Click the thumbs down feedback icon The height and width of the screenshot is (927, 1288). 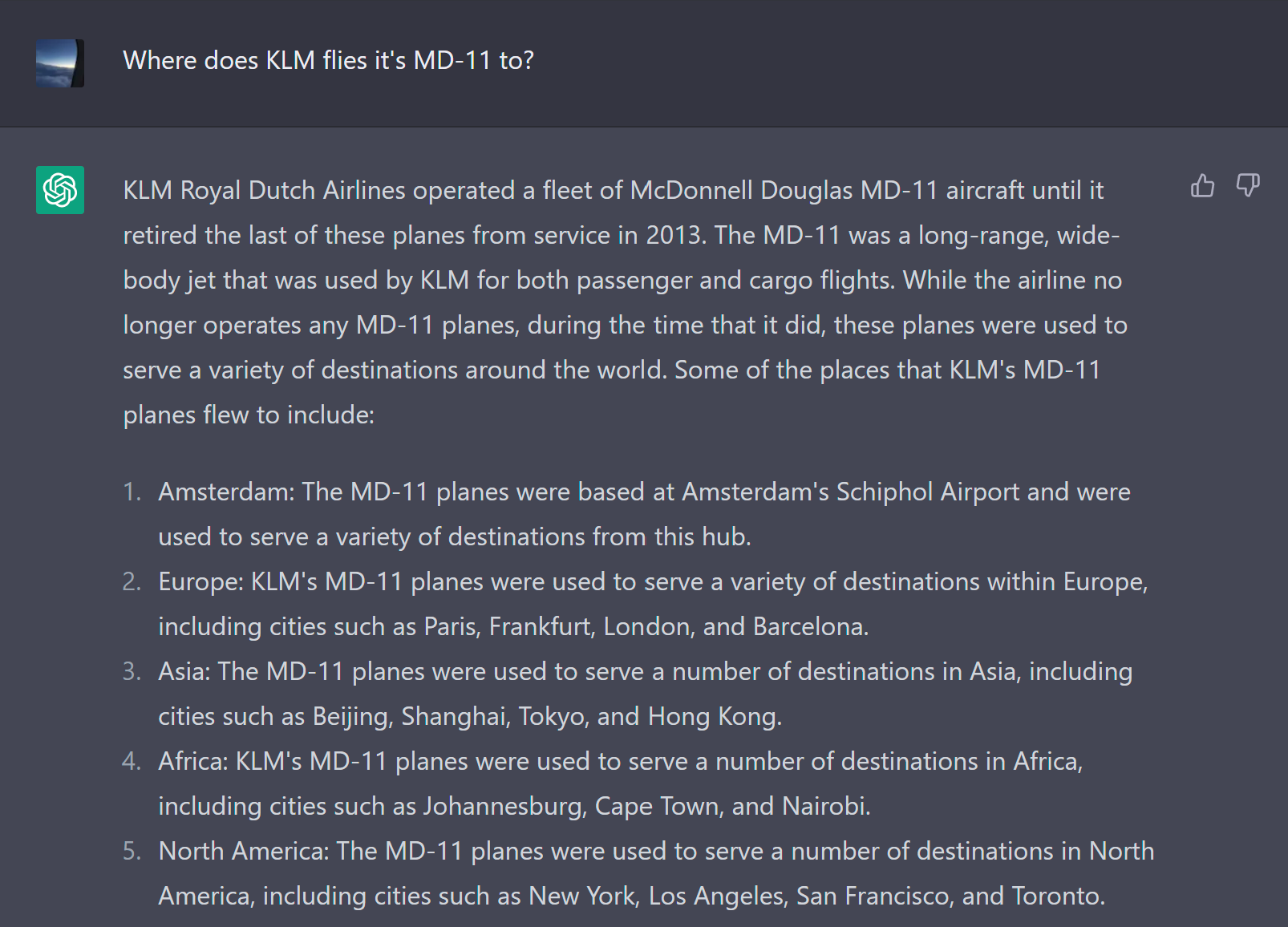[x=1247, y=186]
